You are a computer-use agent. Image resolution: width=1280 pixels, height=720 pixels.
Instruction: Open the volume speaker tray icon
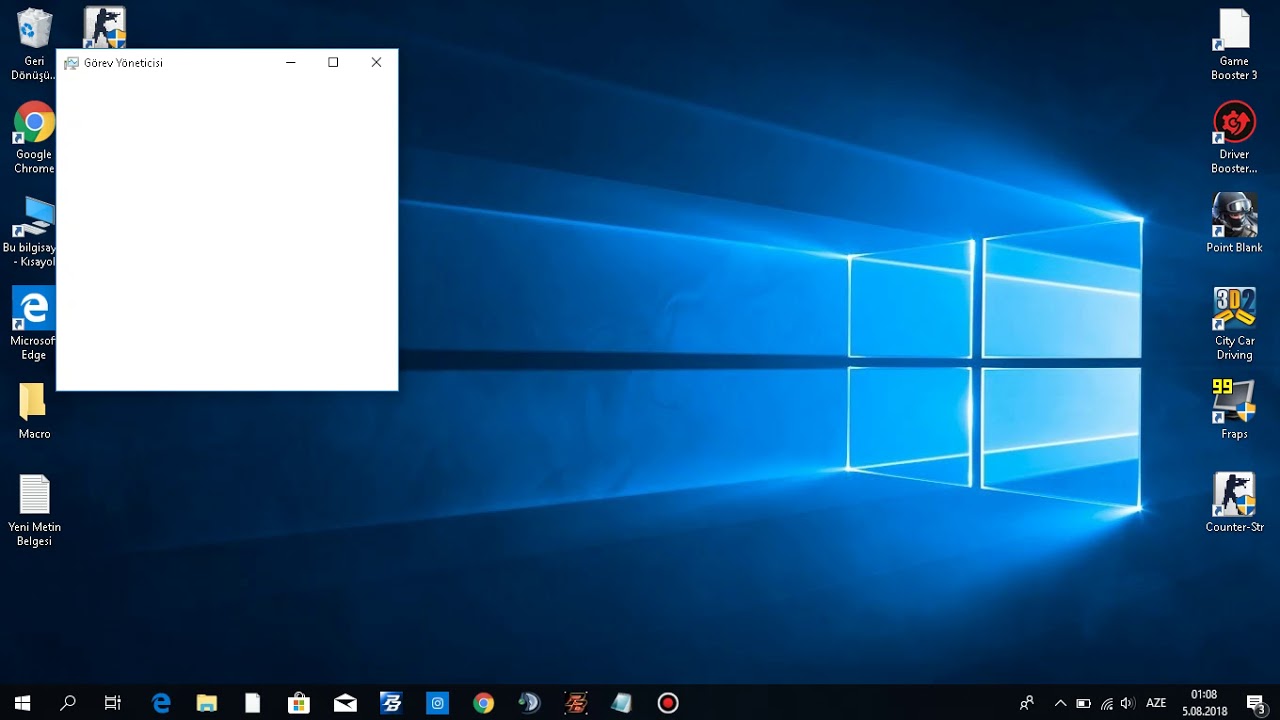tap(1128, 703)
